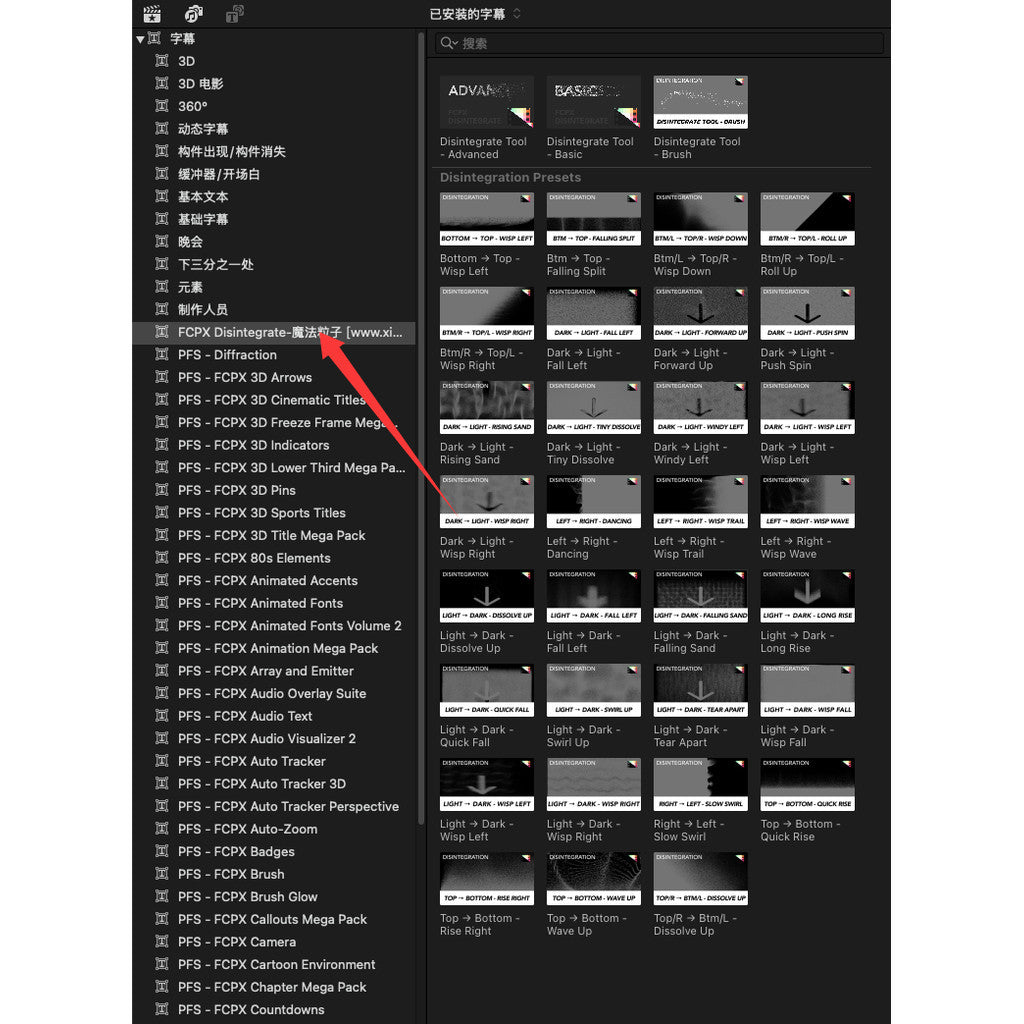Screen dimensions: 1024x1024
Task: Select Top → Bottom - Wave Up preset
Action: pyautogui.click(x=594, y=878)
